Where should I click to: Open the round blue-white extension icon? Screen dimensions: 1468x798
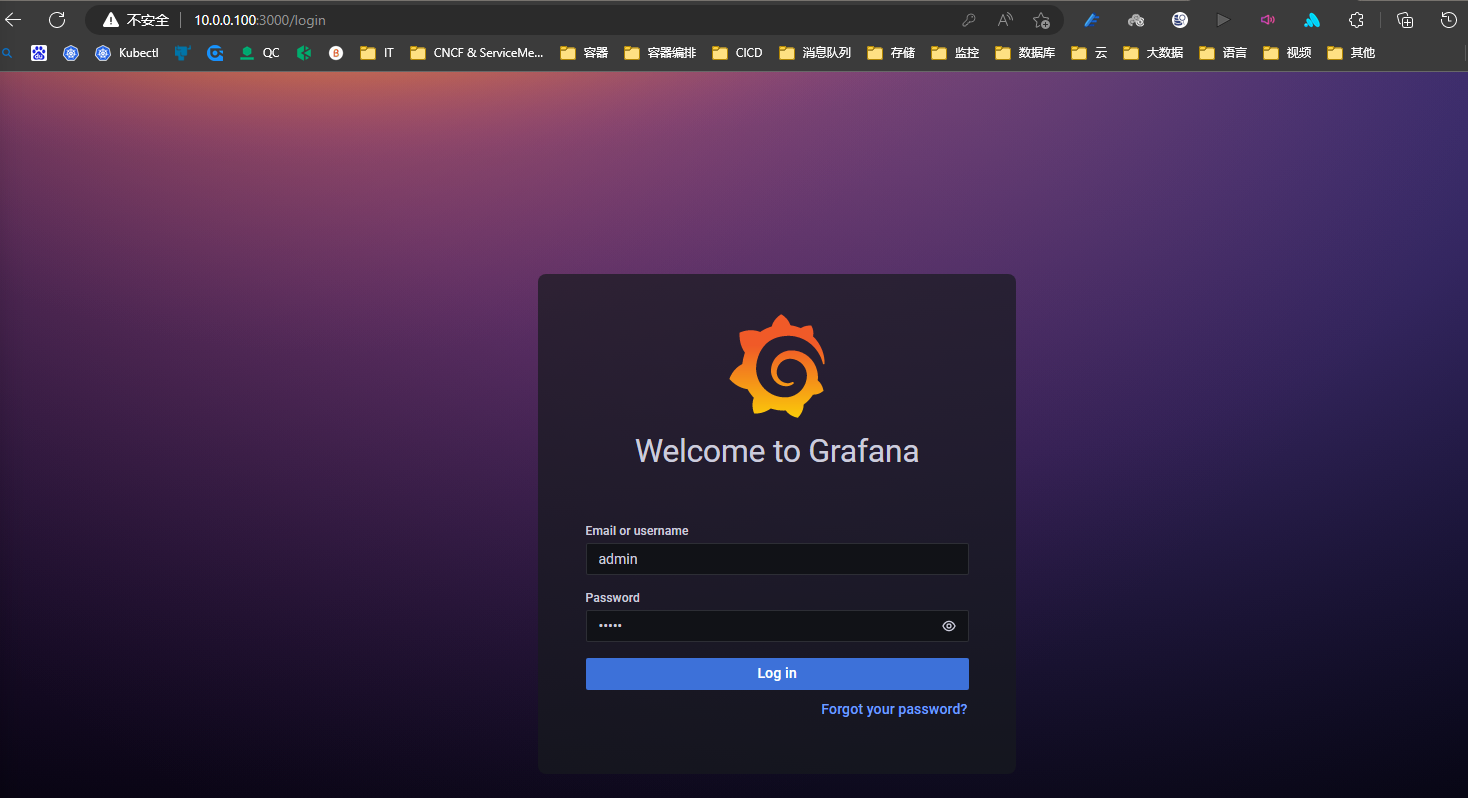click(1180, 20)
